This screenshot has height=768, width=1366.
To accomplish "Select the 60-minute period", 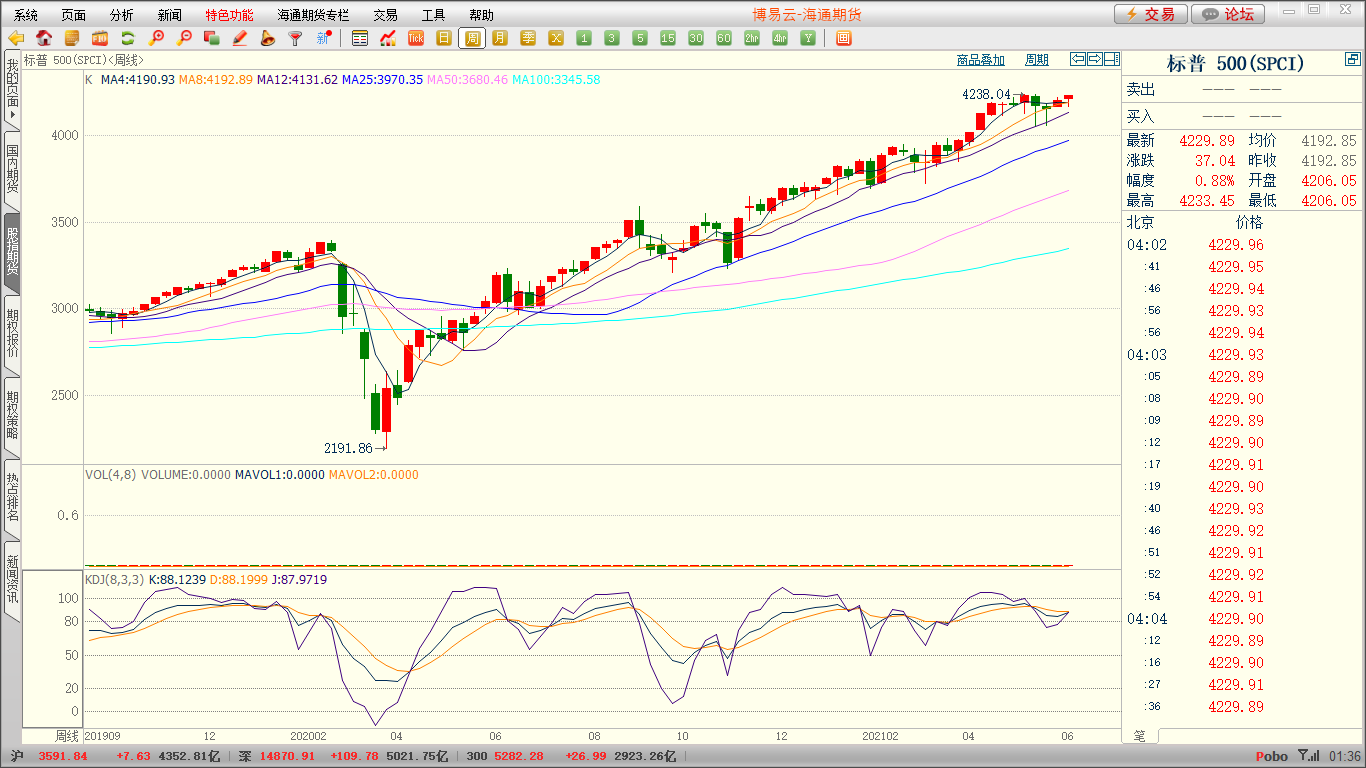I will coord(724,38).
